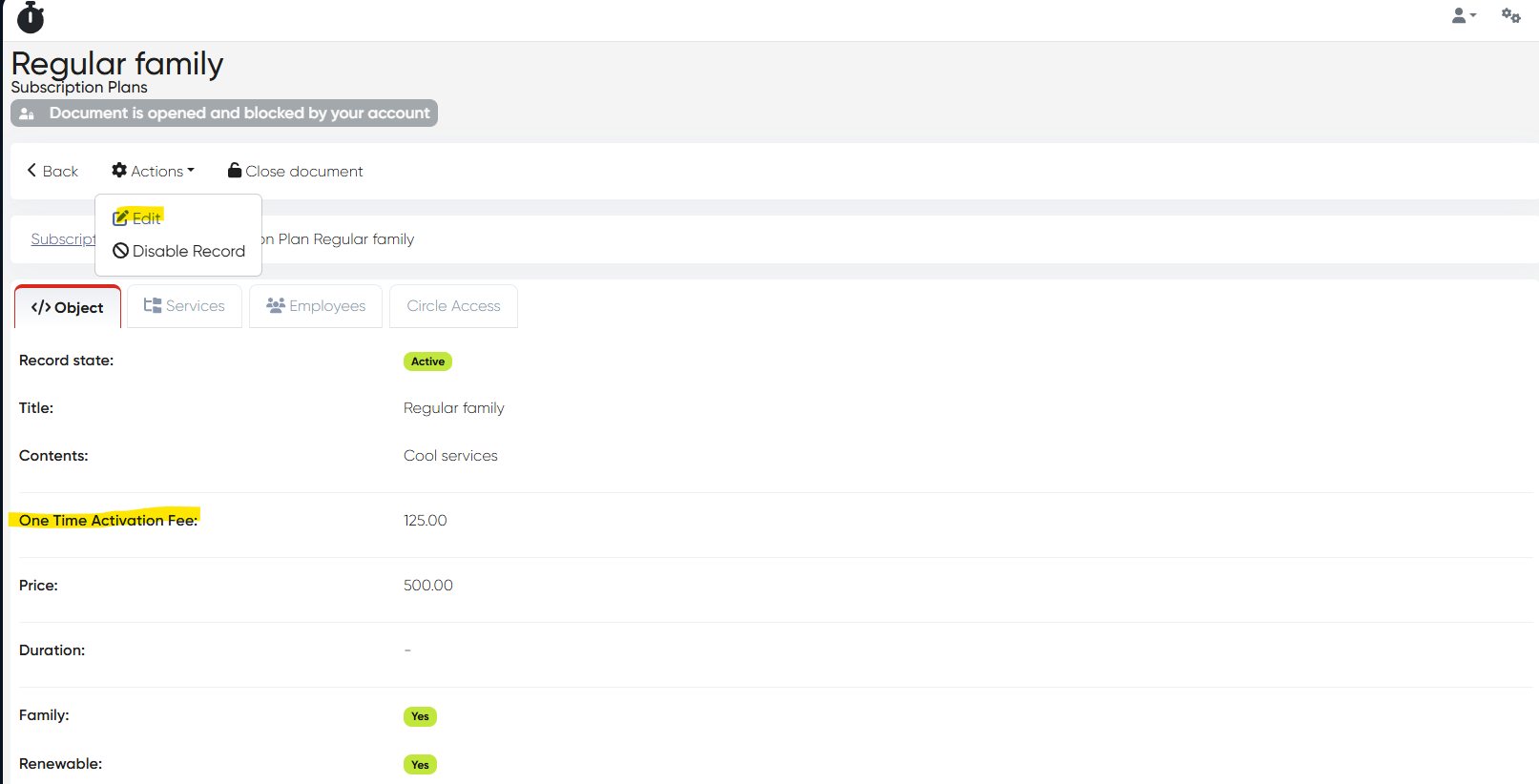Viewport: 1539px width, 784px height.
Task: Click the Back chevron arrow
Action: tap(32, 171)
